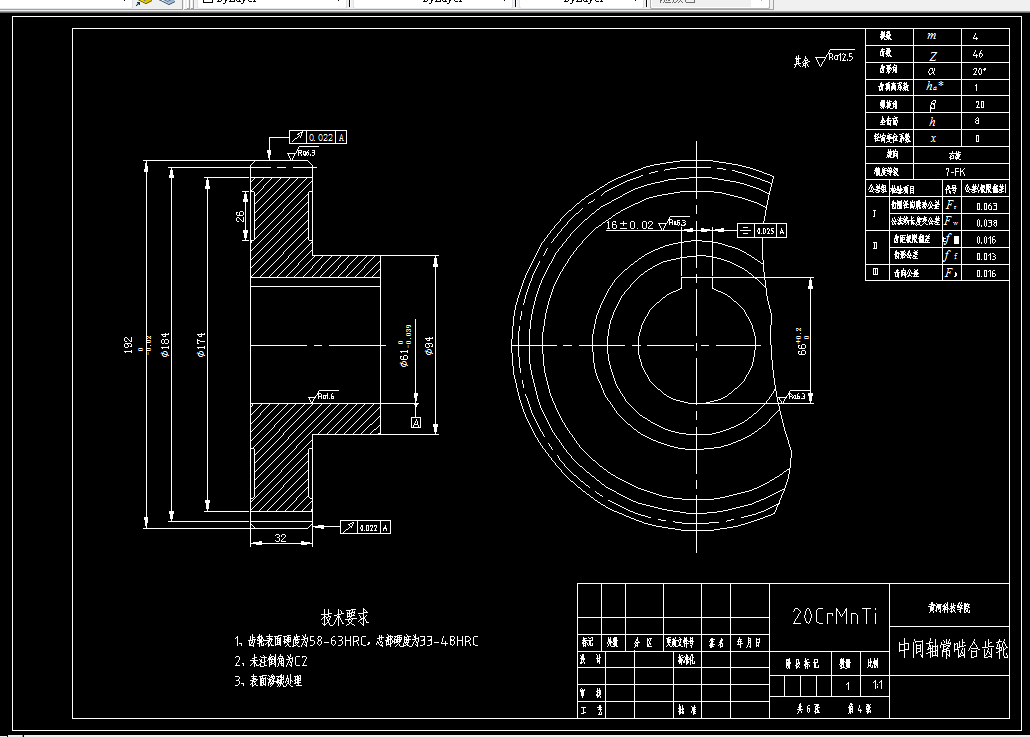Image resolution: width=1030 pixels, height=737 pixels.
Task: Select the 技术要求 heading
Action: click(x=345, y=617)
